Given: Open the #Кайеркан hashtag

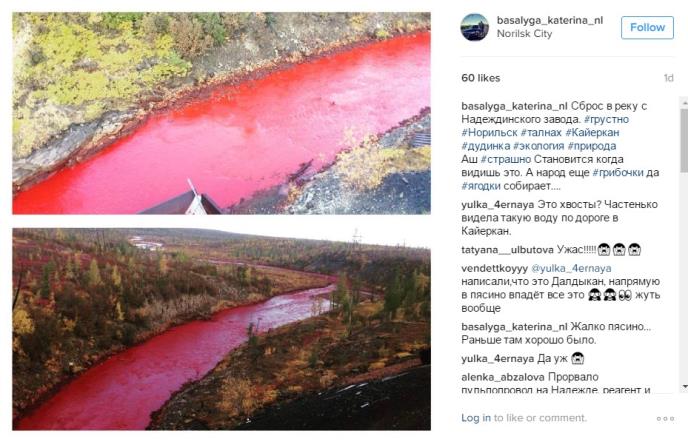Looking at the screenshot, I should 592,133.
